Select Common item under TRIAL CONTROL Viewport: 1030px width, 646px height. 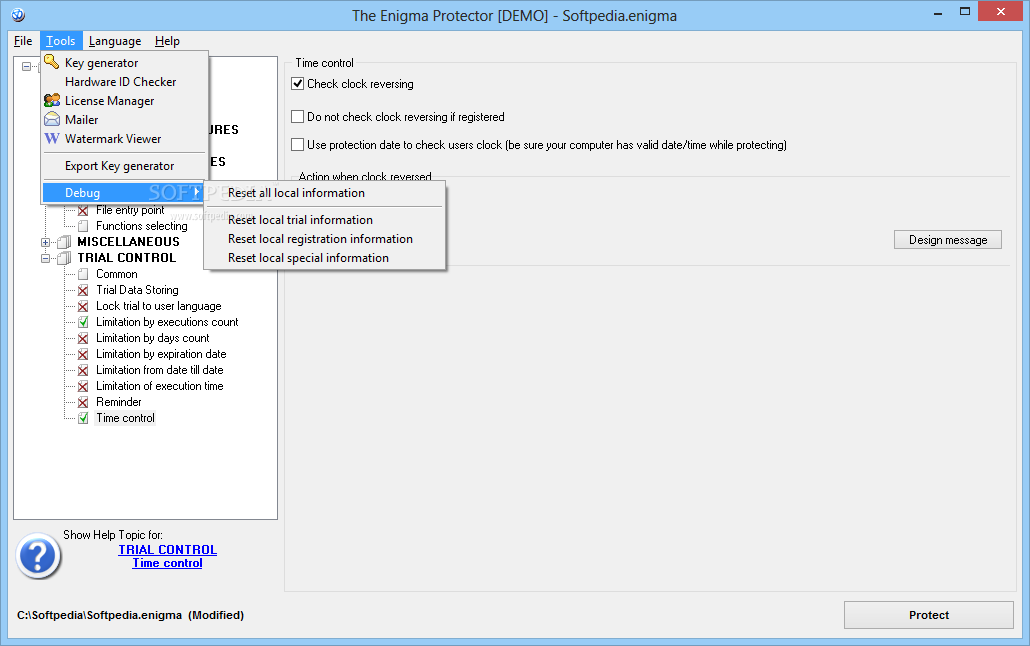(117, 274)
